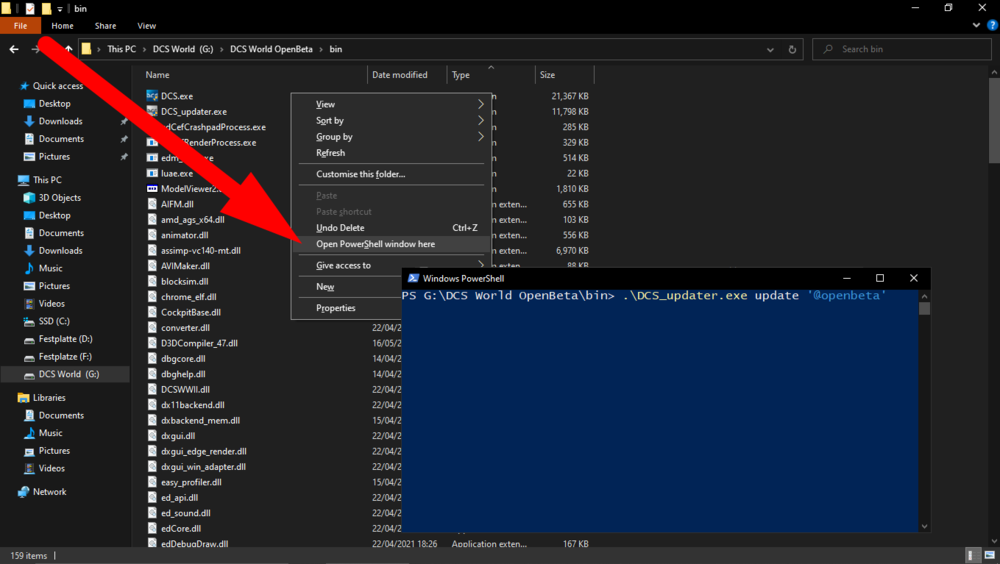Click the quick access new folder icon
Screen dimensions: 1000x564
pyautogui.click(x=47, y=8)
